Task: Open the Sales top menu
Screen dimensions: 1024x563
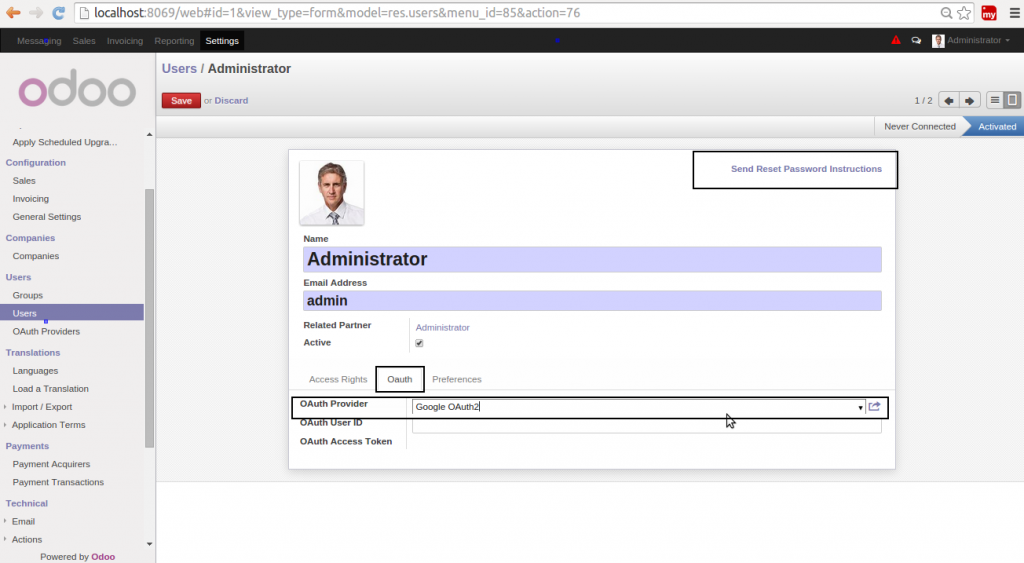Action: point(84,40)
